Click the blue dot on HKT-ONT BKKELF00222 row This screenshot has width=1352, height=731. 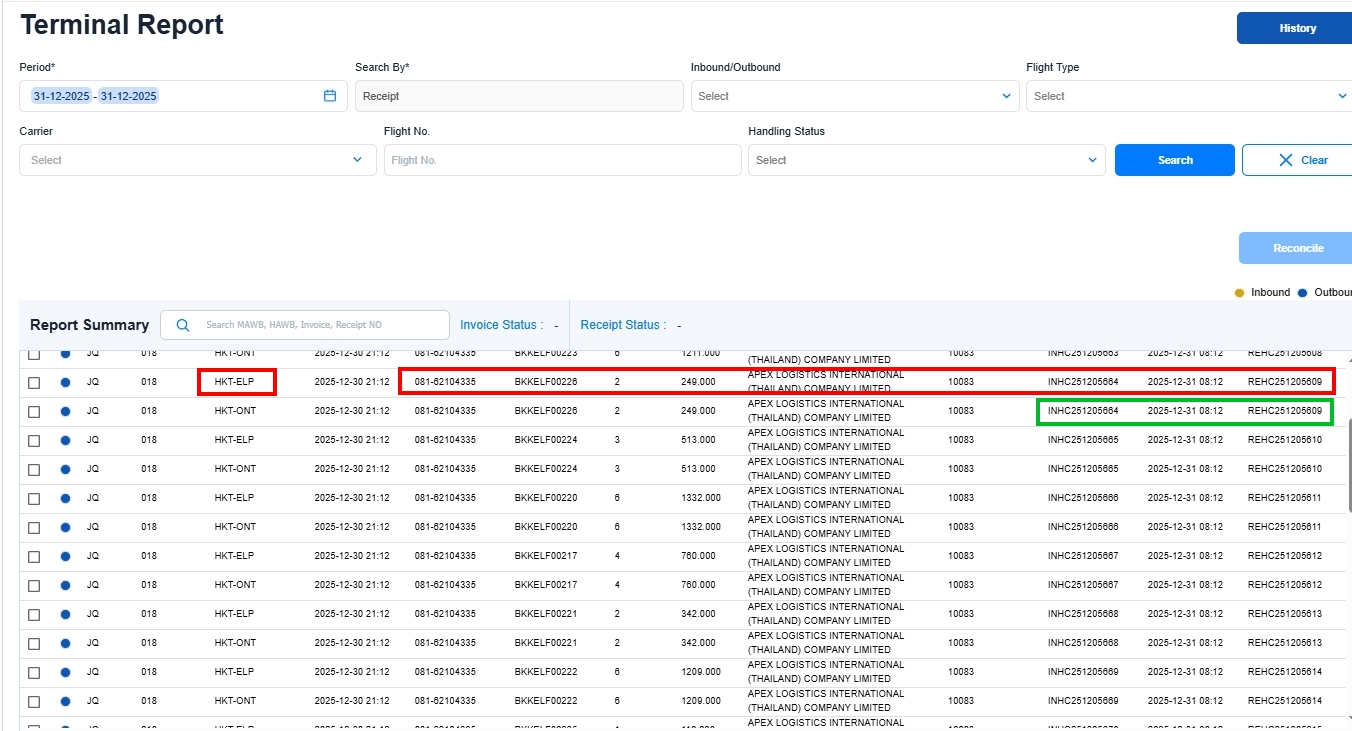pyautogui.click(x=65, y=701)
